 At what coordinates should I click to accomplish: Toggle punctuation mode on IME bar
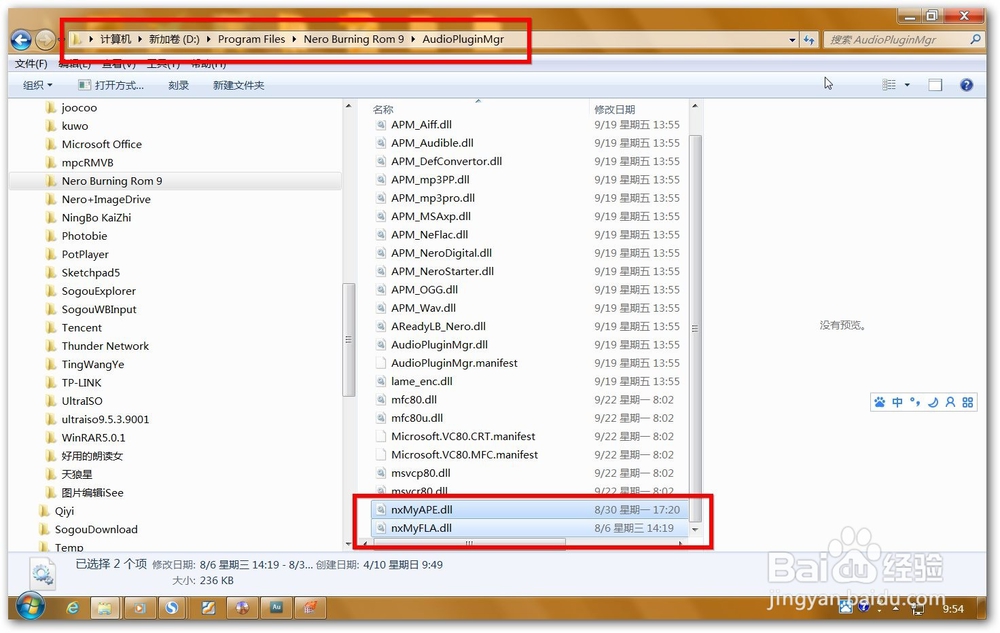(915, 402)
